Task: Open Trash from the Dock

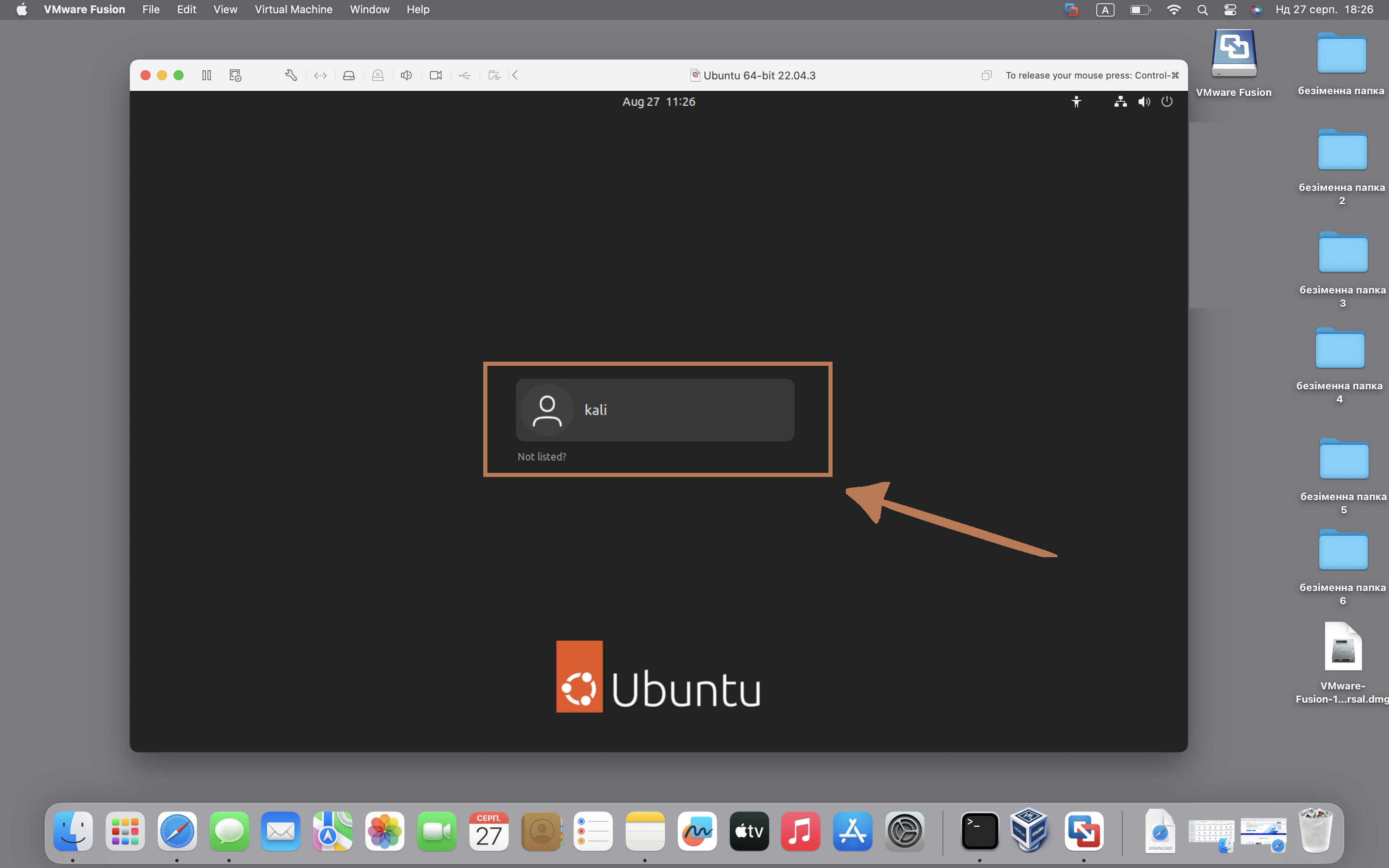Action: [1315, 831]
